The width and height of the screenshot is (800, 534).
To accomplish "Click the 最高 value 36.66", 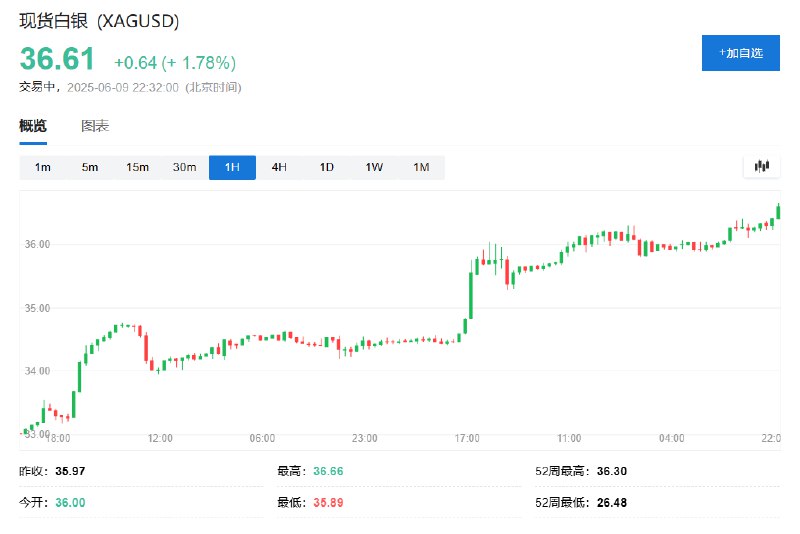I will coord(328,471).
